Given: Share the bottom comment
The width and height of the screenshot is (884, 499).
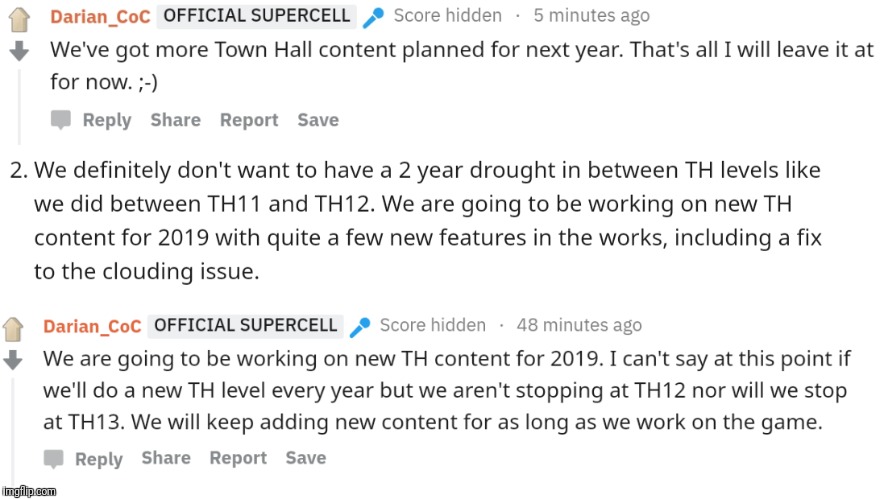Looking at the screenshot, I should click(x=166, y=457).
